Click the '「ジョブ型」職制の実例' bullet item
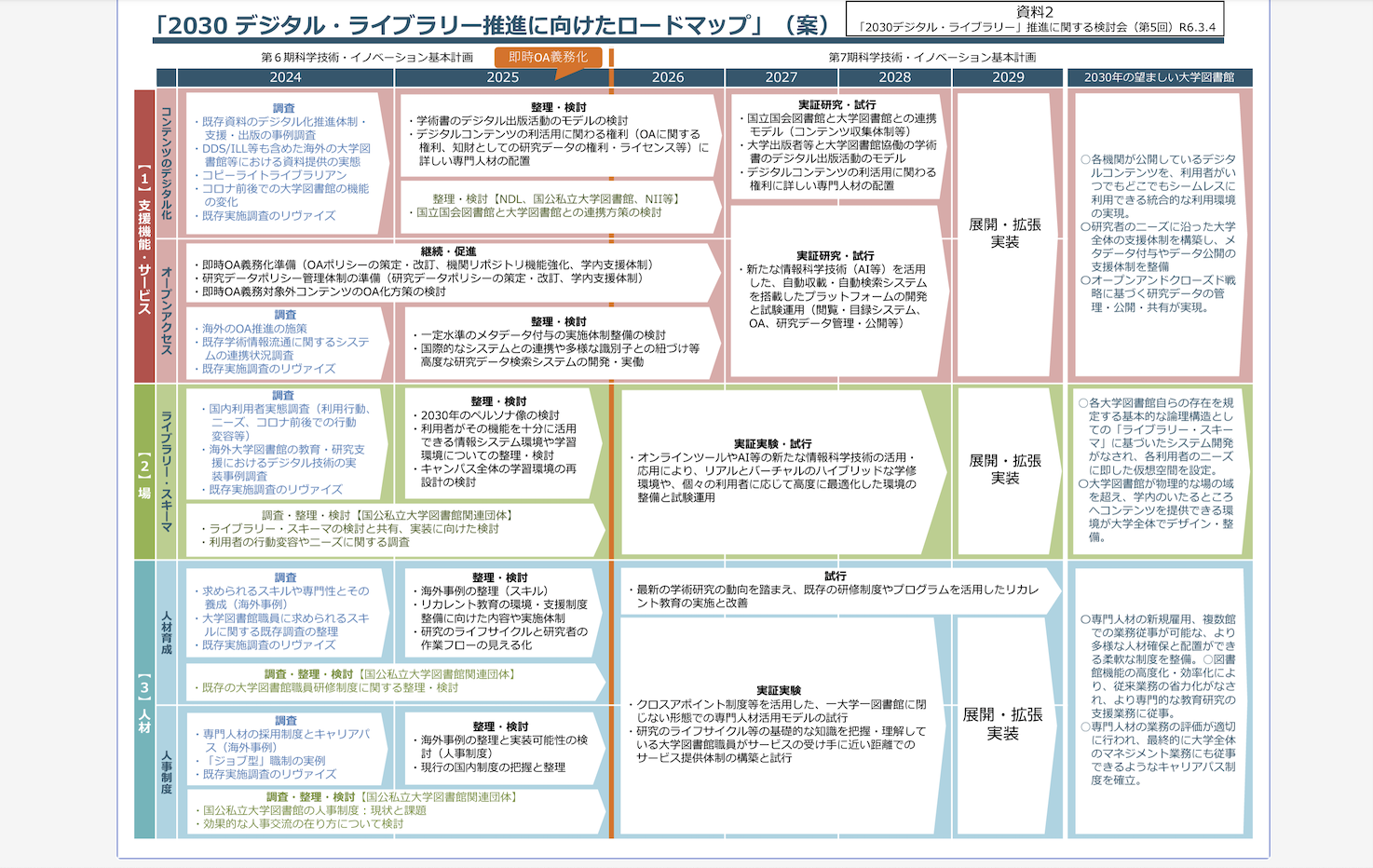The height and width of the screenshot is (868, 1373). (261, 761)
